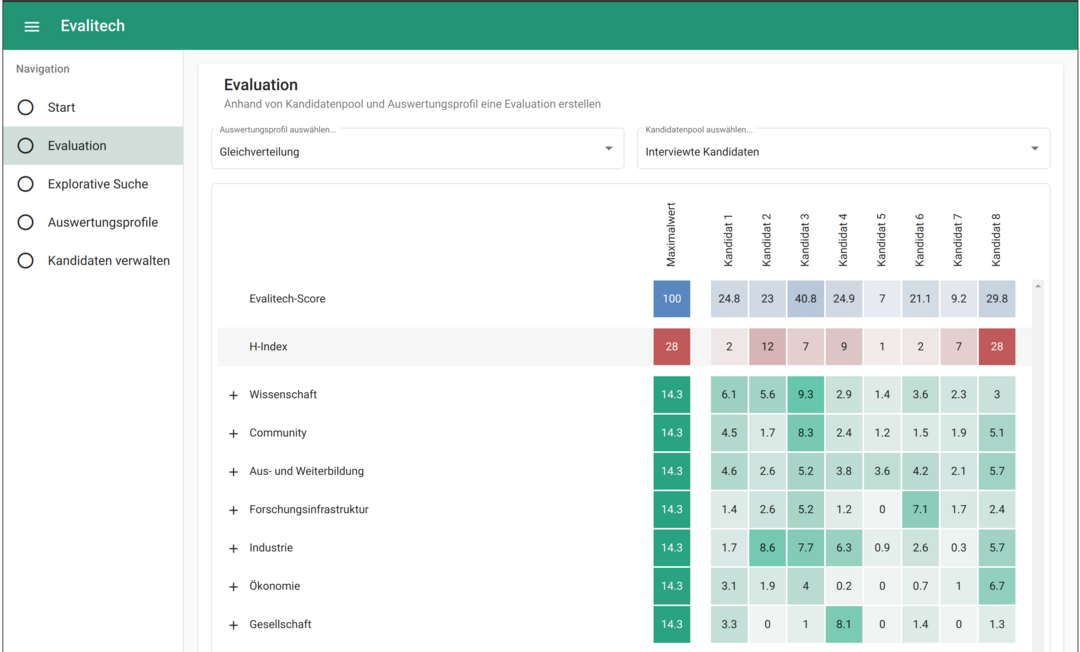The image size is (1080, 652).
Task: Select the Explorative Suche radio icon
Action: tap(25, 184)
